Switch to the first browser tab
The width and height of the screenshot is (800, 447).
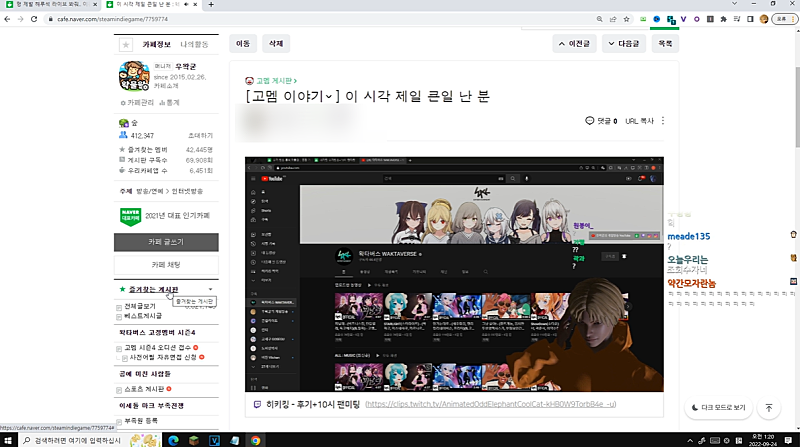[x=51, y=5]
